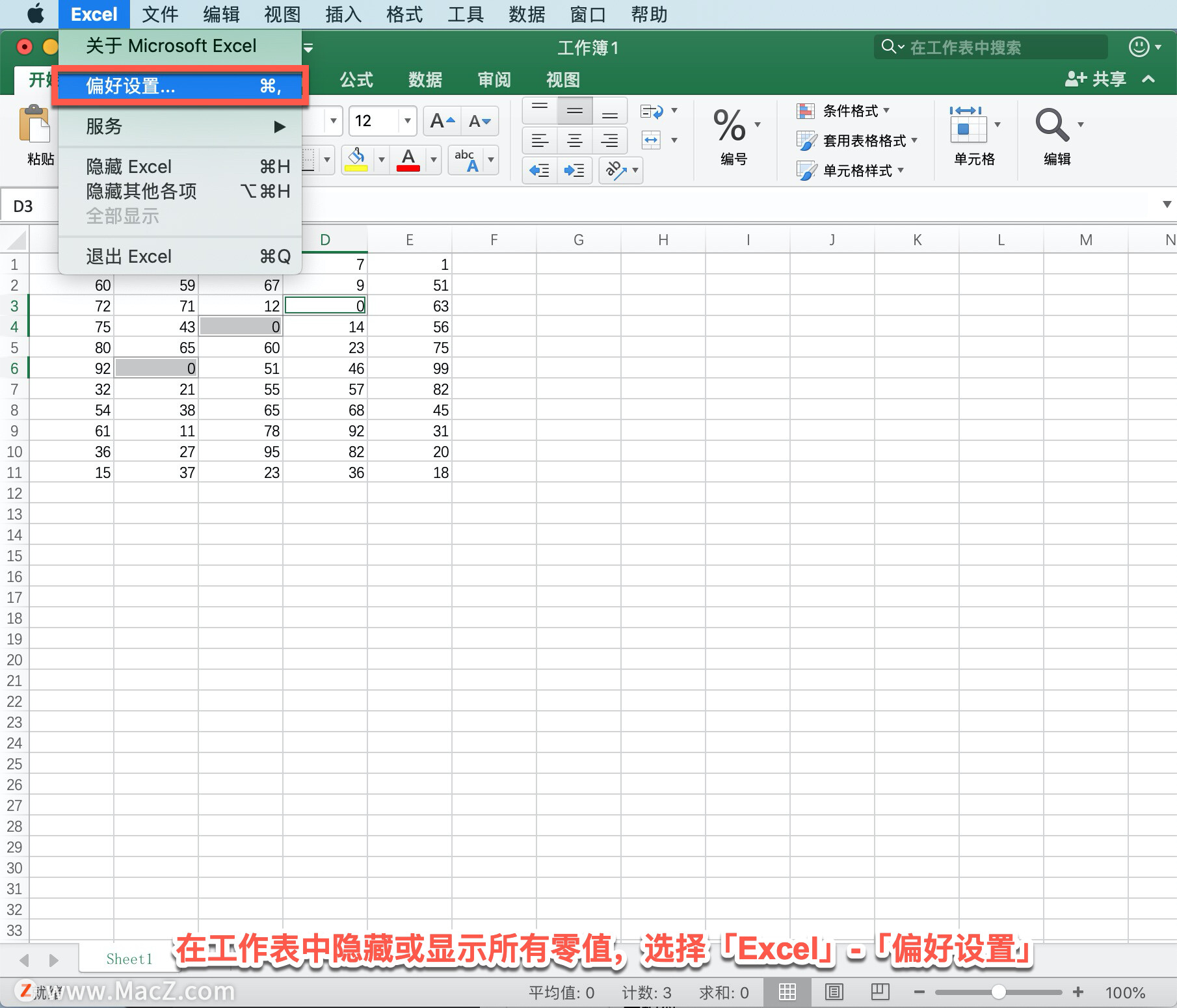Viewport: 1177px width, 1008px height.
Task: Open the 帮助 Help menu
Action: click(x=649, y=14)
